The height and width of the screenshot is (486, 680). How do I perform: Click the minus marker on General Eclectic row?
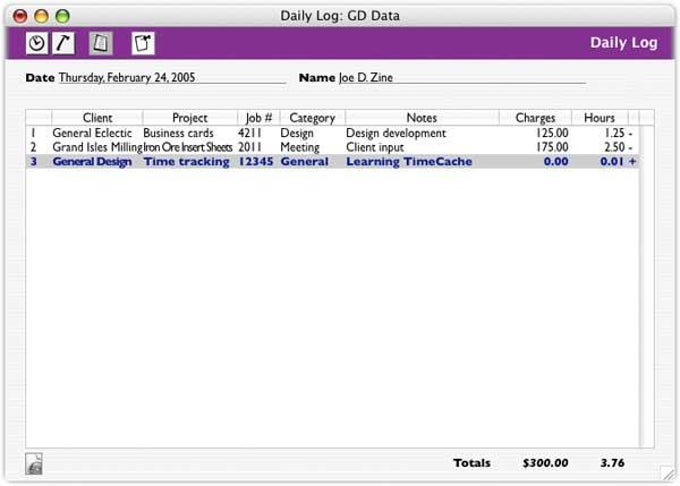(x=631, y=134)
